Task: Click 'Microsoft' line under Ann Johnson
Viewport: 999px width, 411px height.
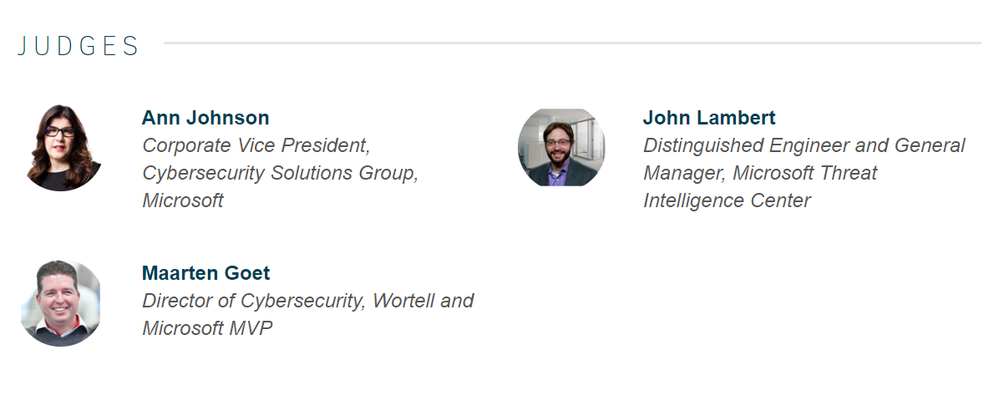Action: [x=183, y=201]
